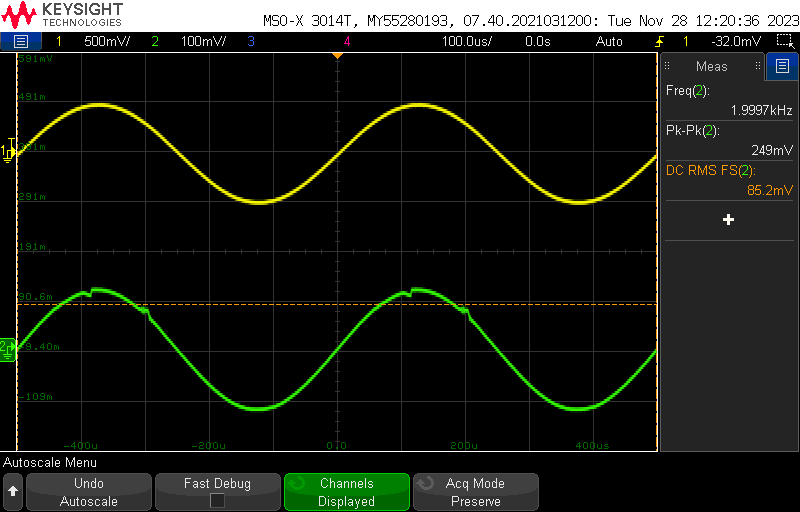Open the Channels Displayed softkey options

coord(347,492)
